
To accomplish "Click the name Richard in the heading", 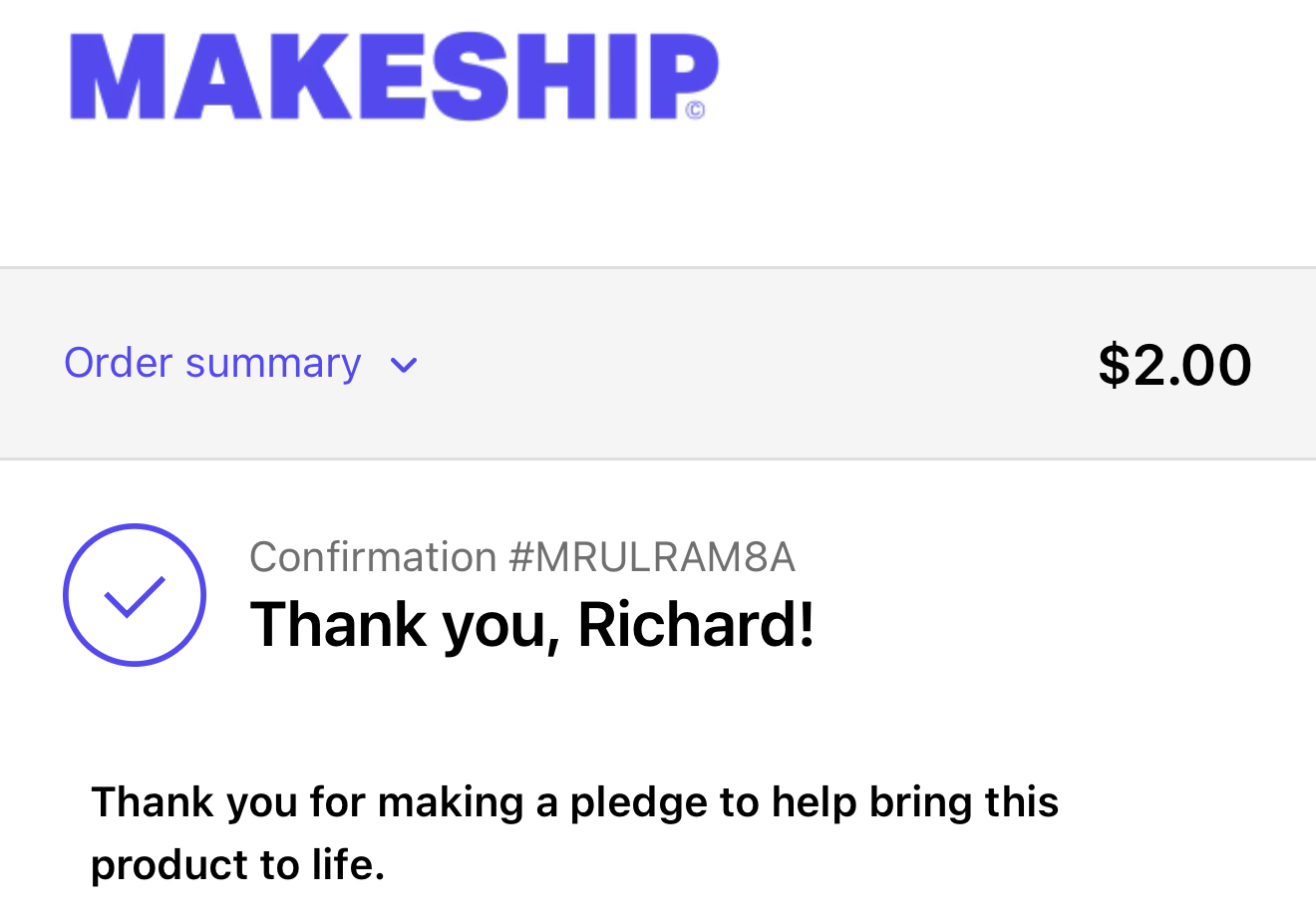I will pyautogui.click(x=695, y=625).
